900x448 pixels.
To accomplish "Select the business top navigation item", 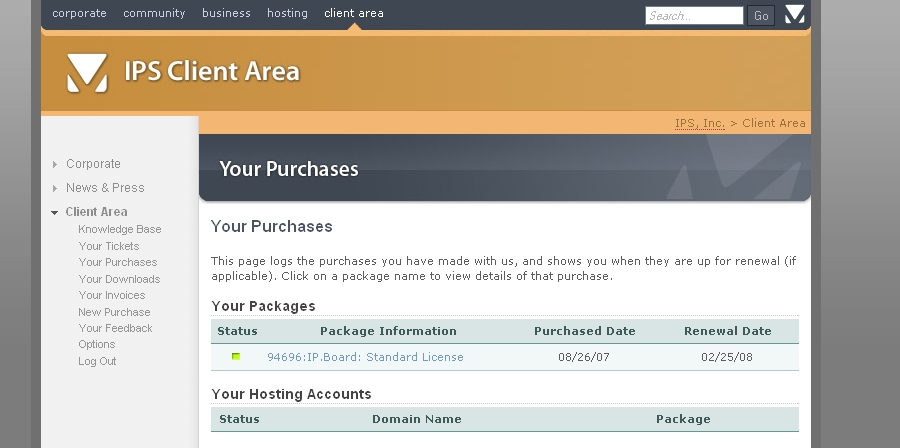I will 226,14.
